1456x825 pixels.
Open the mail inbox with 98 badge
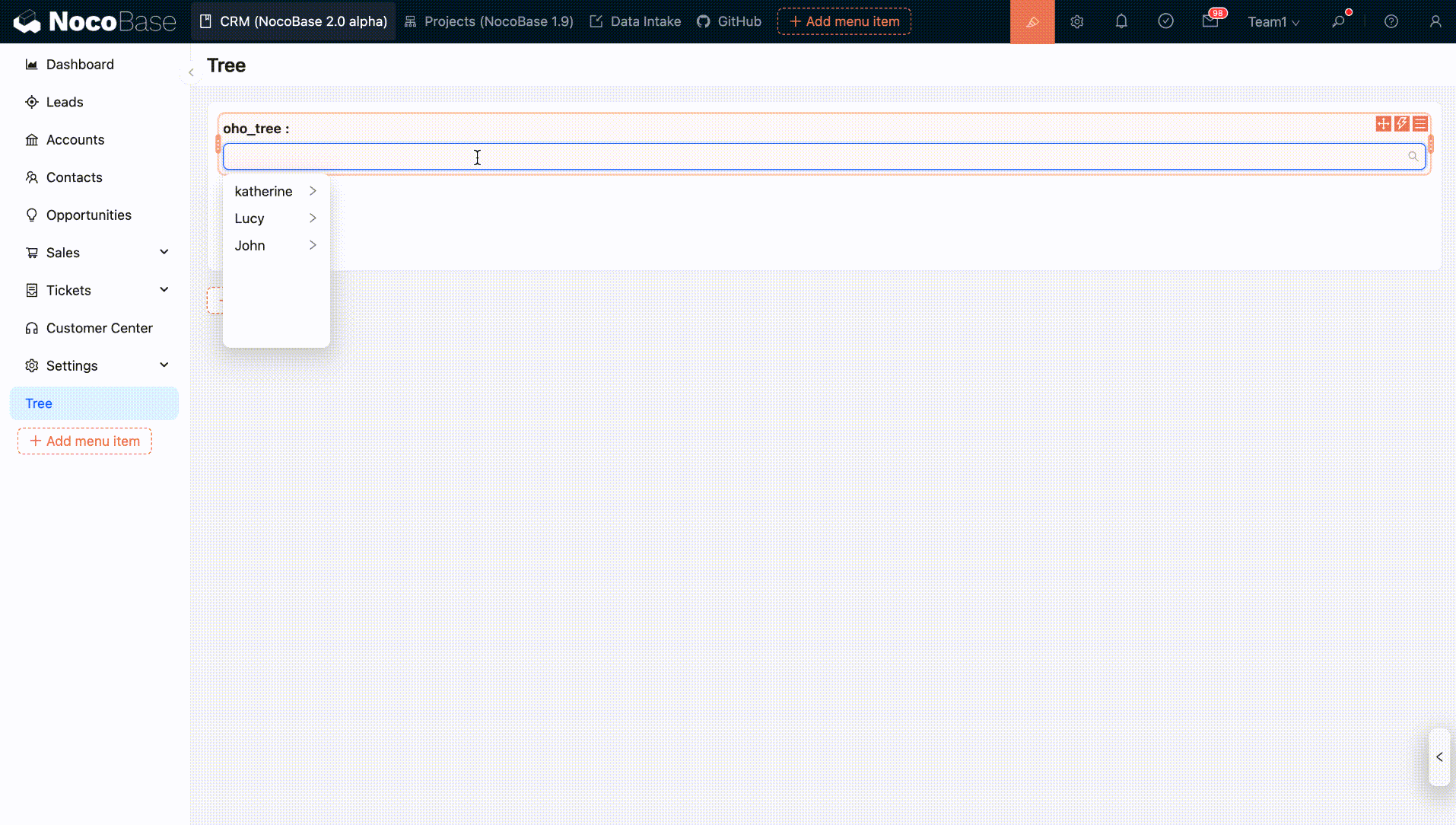(x=1210, y=21)
